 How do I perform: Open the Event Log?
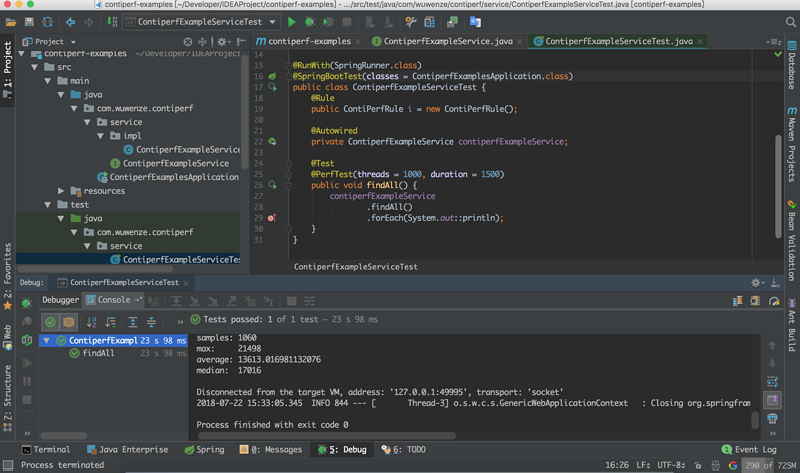(749, 450)
